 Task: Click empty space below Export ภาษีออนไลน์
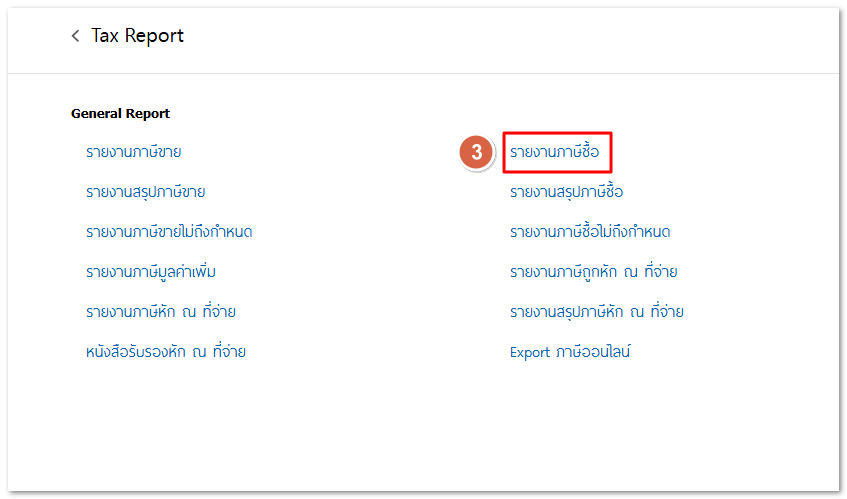tap(570, 420)
